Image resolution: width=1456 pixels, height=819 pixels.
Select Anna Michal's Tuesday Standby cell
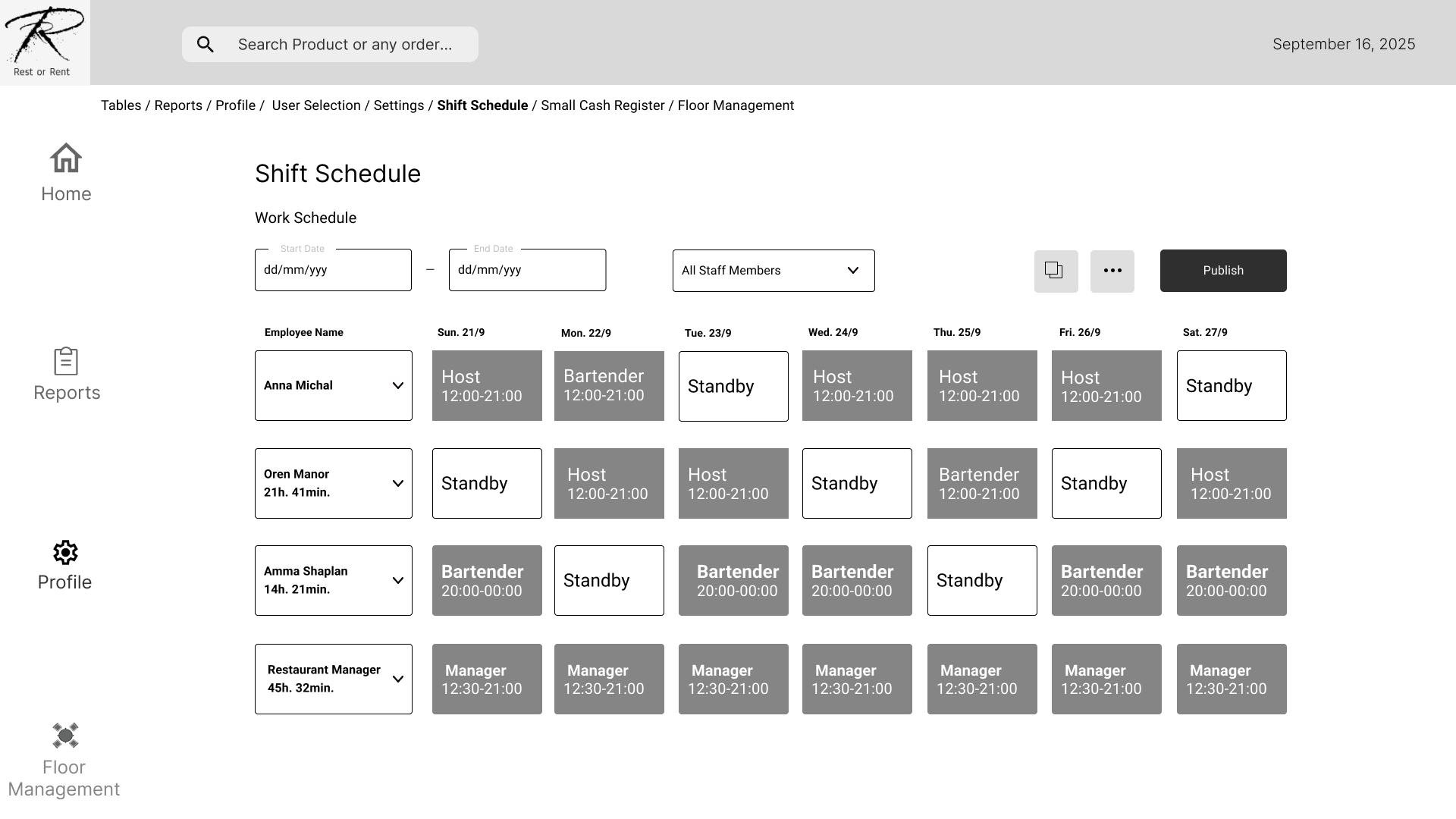[733, 386]
